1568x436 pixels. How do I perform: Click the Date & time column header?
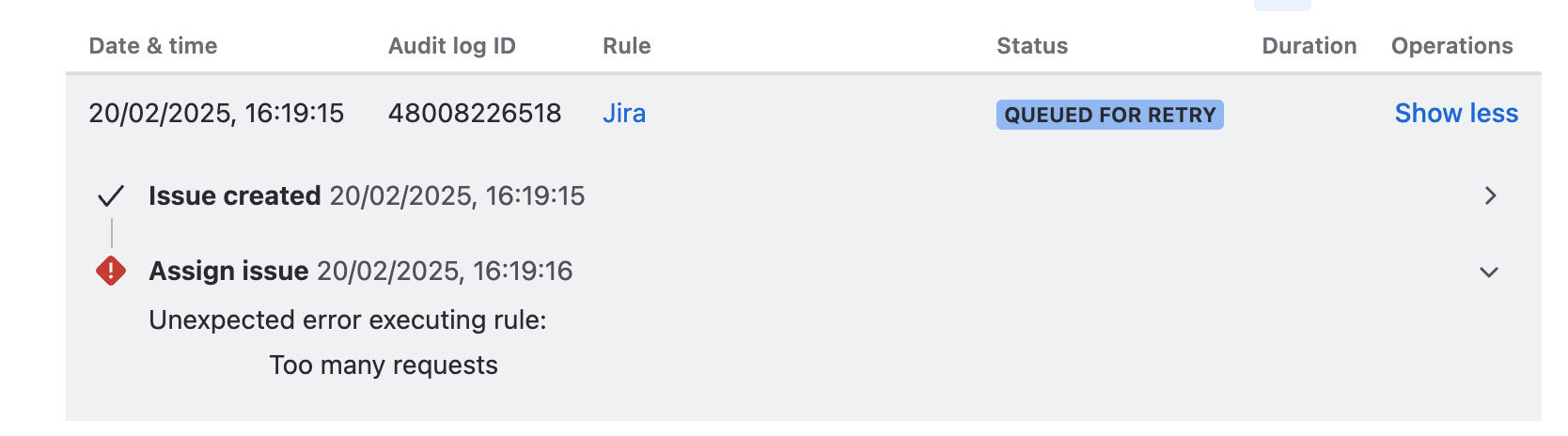pyautogui.click(x=153, y=46)
